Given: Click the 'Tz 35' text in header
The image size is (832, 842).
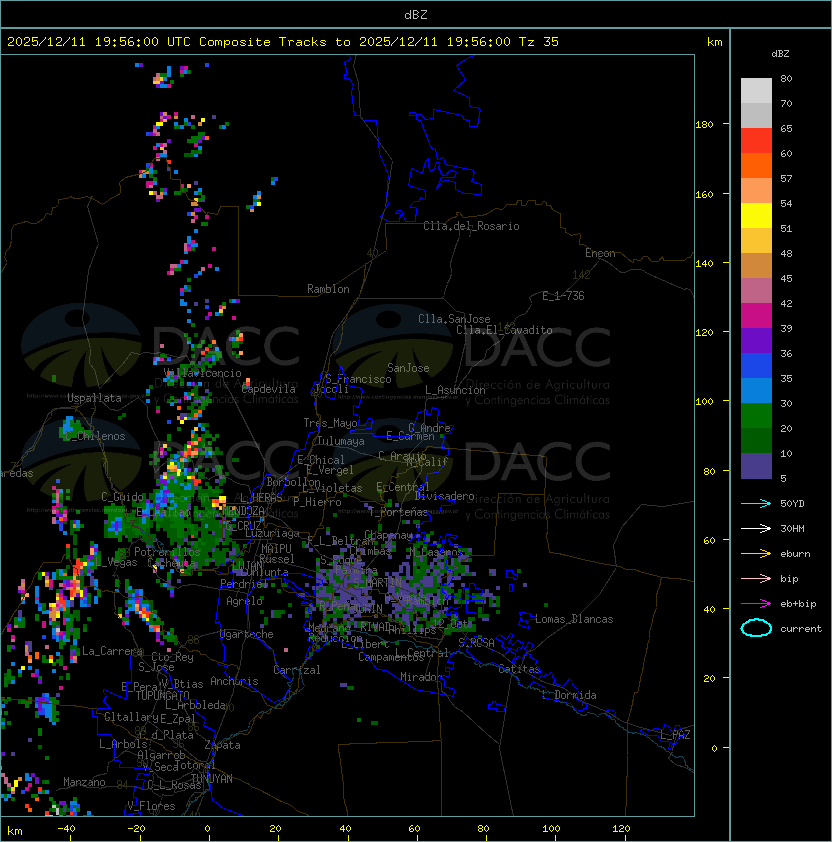Looking at the screenshot, I should [x=539, y=42].
